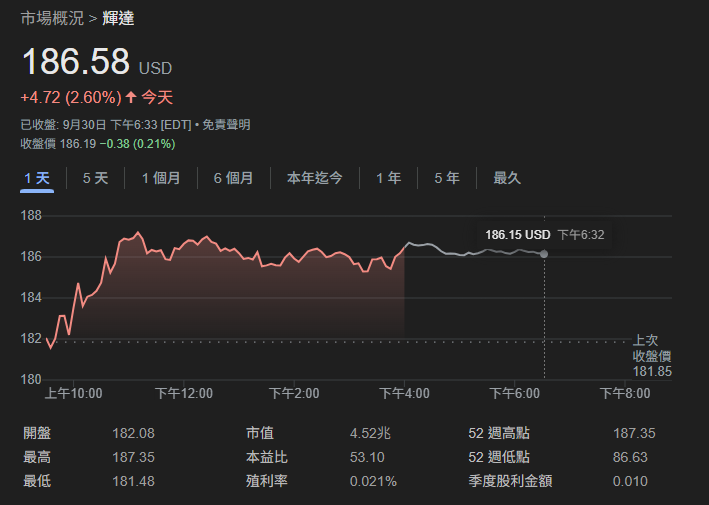
Task: Click the 市值 value 4.52兆
Action: (x=369, y=433)
